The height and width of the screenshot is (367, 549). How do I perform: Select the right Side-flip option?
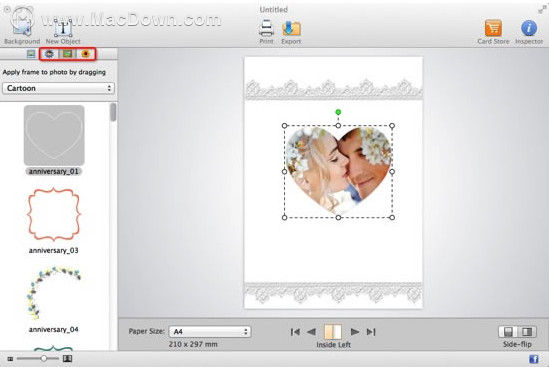527,332
